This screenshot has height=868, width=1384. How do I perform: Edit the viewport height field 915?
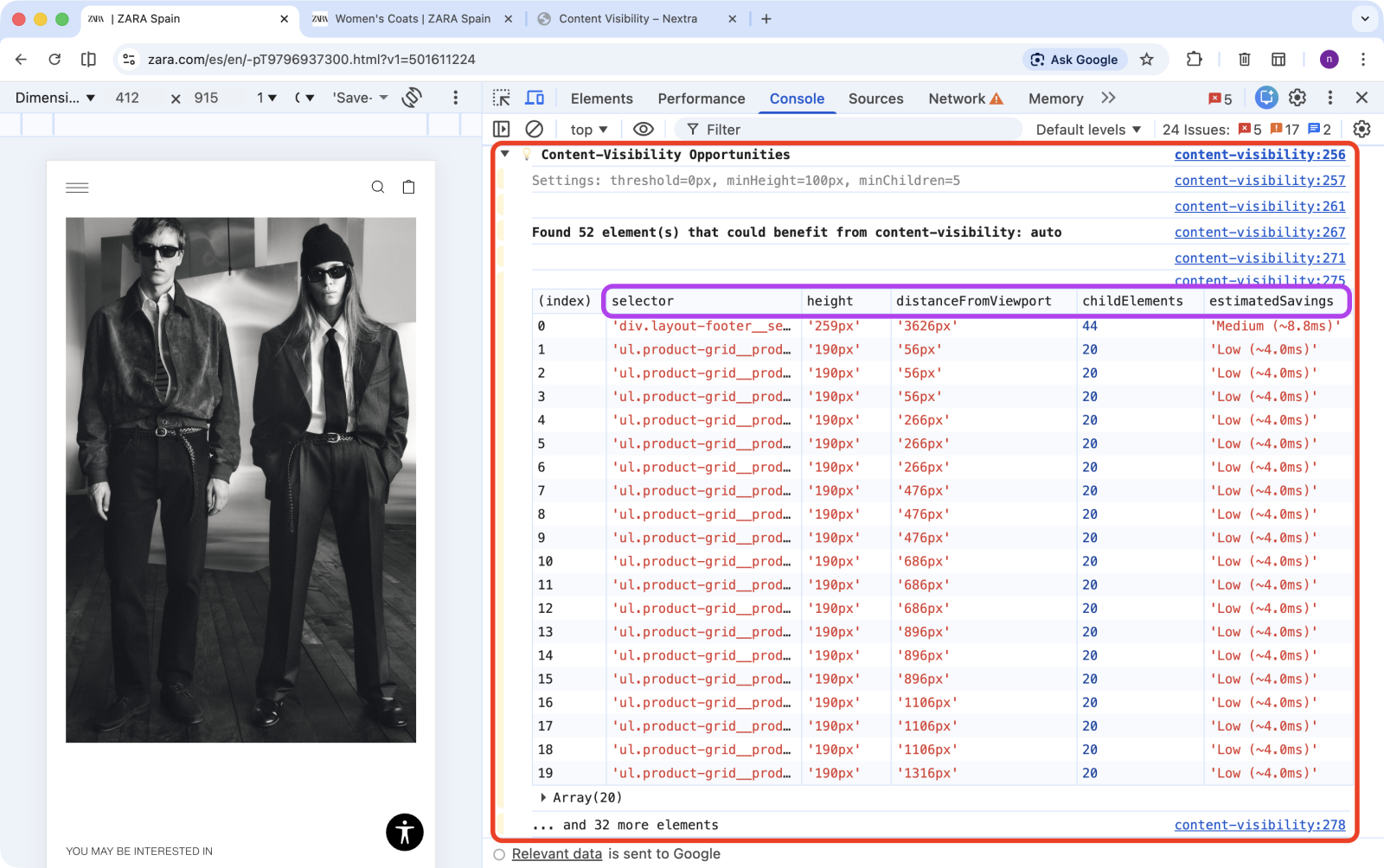pyautogui.click(x=206, y=98)
